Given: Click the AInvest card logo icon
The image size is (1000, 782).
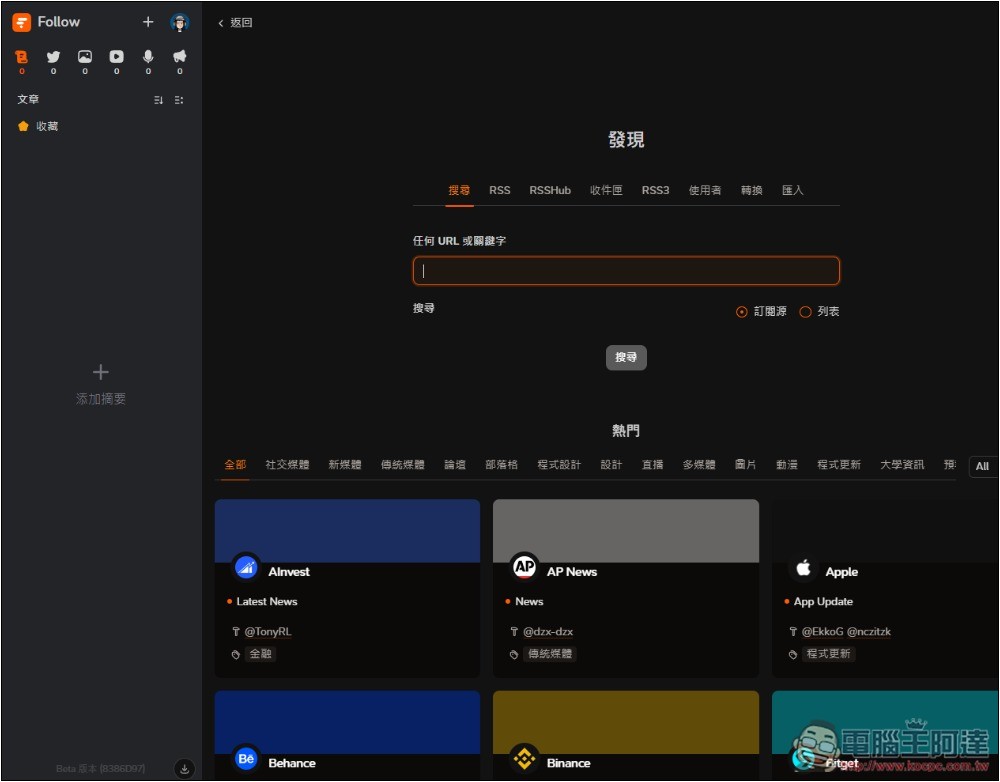Looking at the screenshot, I should point(246,567).
